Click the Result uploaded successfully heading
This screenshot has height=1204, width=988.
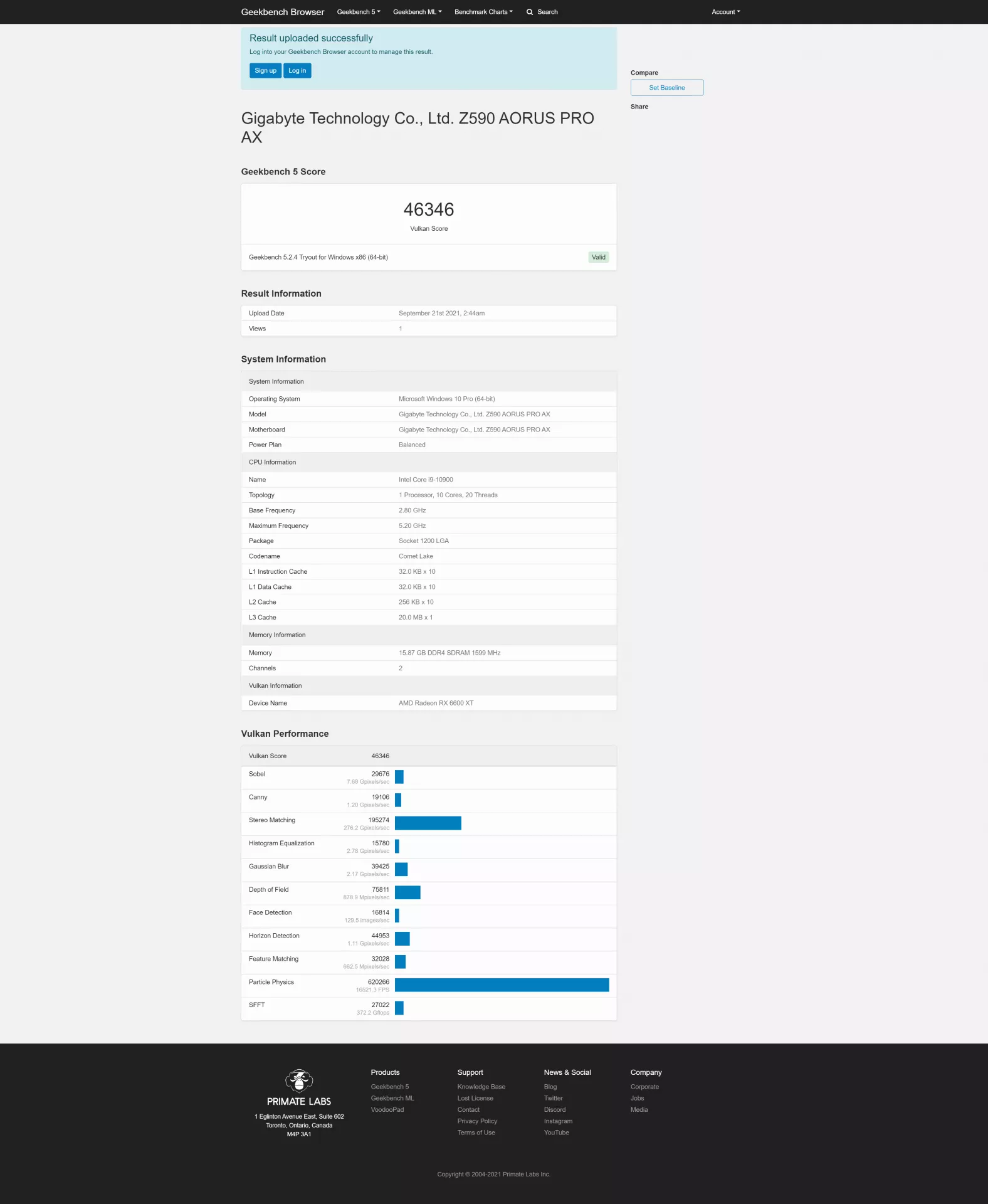click(311, 38)
